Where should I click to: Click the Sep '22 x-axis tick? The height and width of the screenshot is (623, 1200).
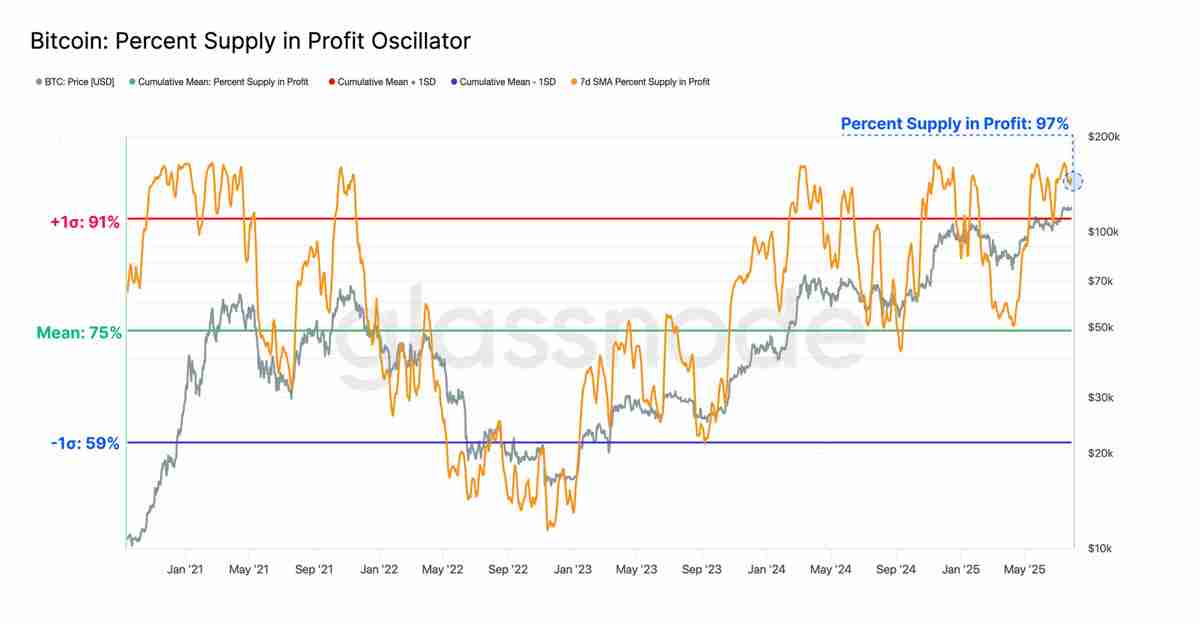pos(508,569)
